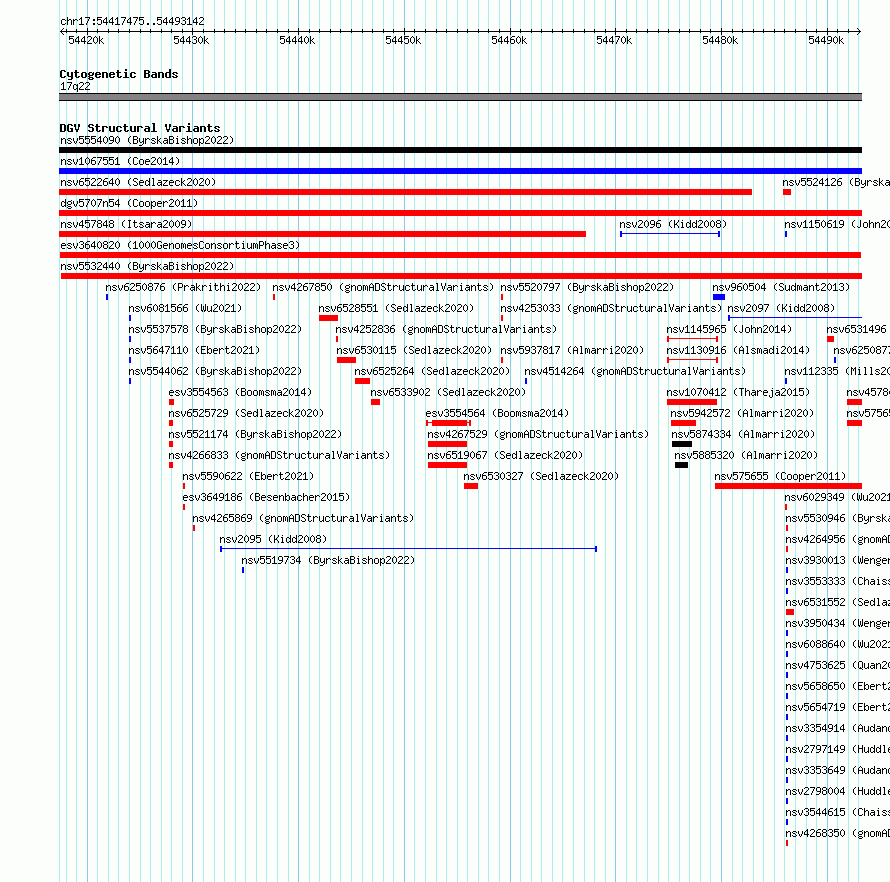Image resolution: width=890 pixels, height=882 pixels.
Task: Click the nsv5532440 (ByrskaBishop2022) label
Action: 147,266
